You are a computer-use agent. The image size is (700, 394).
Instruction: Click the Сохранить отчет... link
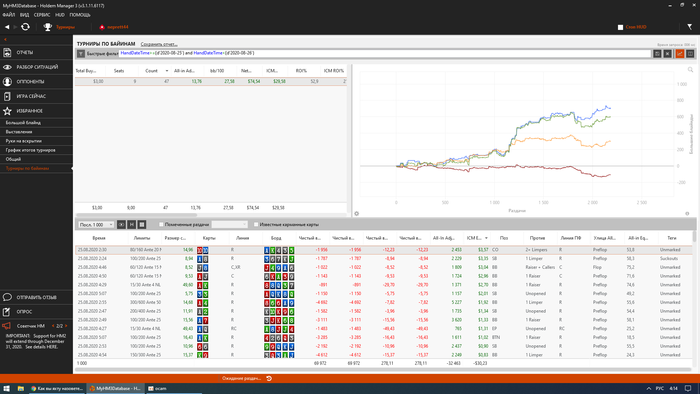pos(159,44)
